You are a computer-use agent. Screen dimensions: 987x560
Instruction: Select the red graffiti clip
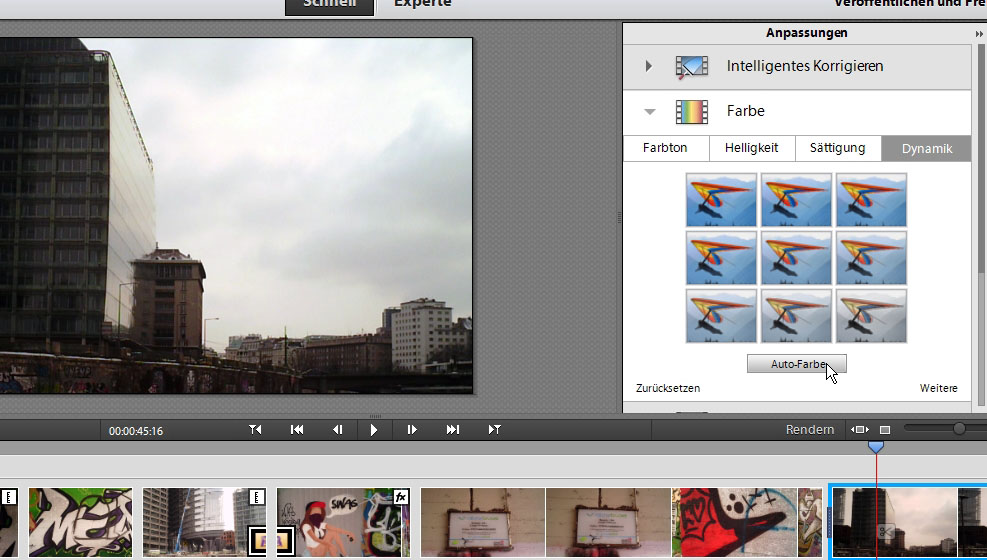pyautogui.click(x=735, y=522)
